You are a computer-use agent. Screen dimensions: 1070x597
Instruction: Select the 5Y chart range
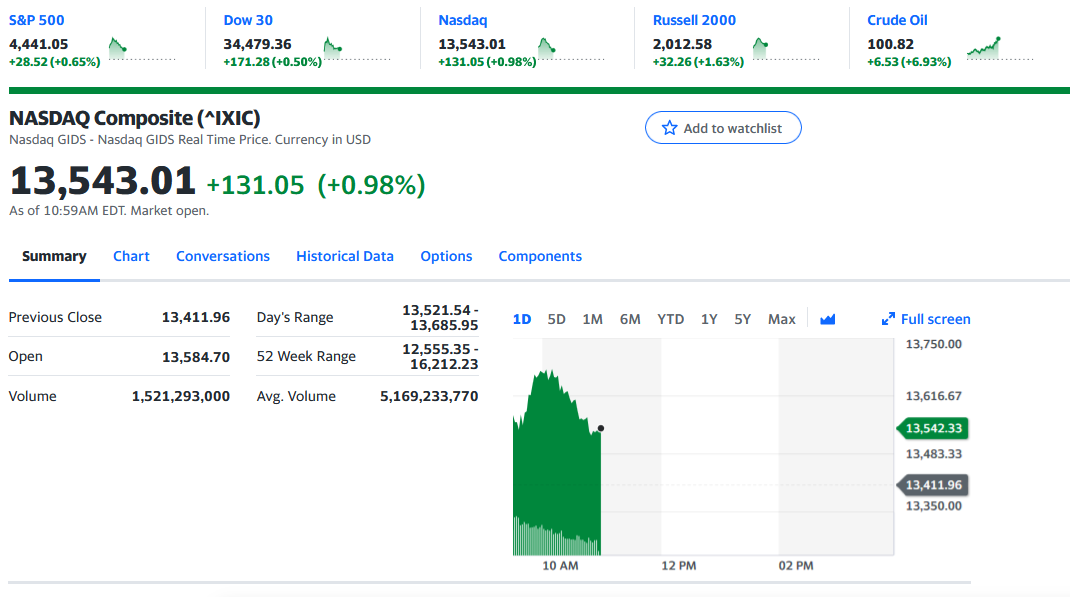pos(742,319)
